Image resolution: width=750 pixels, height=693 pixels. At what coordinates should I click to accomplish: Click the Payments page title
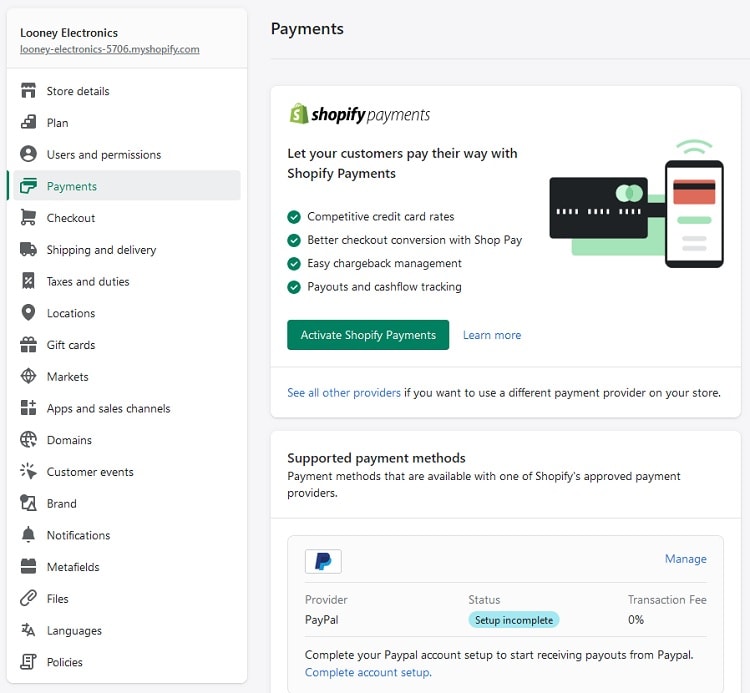click(x=307, y=29)
